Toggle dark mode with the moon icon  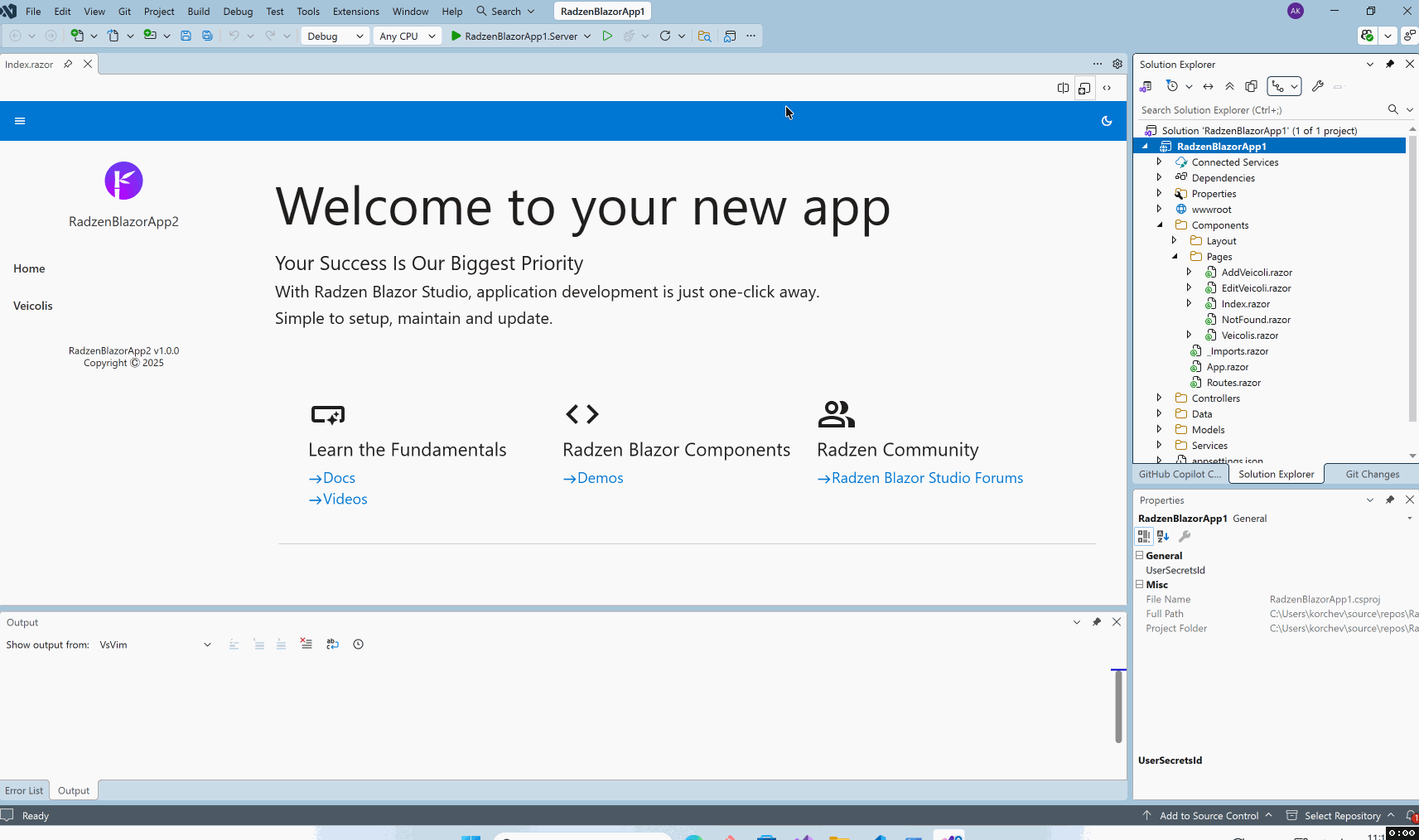click(x=1106, y=121)
